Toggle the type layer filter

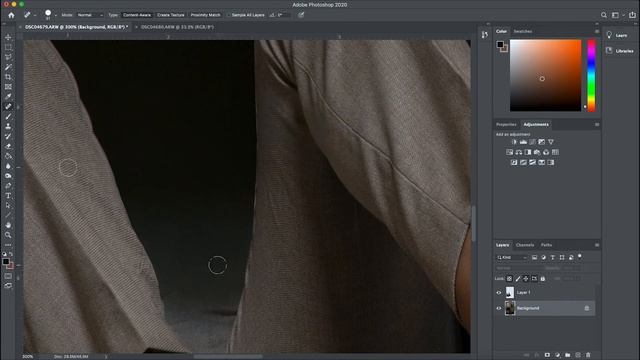pos(553,258)
